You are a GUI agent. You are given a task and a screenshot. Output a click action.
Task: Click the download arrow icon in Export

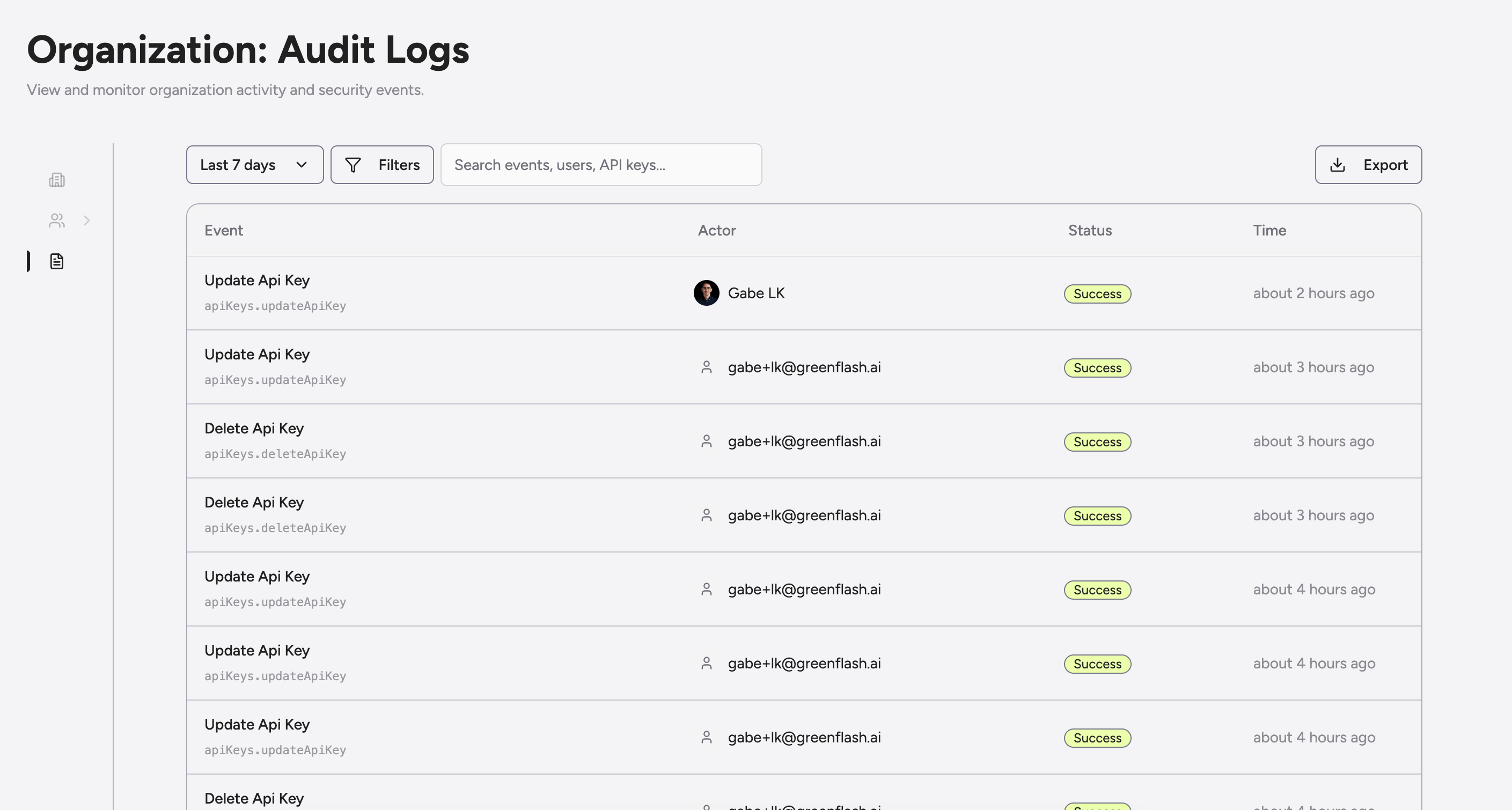point(1338,165)
